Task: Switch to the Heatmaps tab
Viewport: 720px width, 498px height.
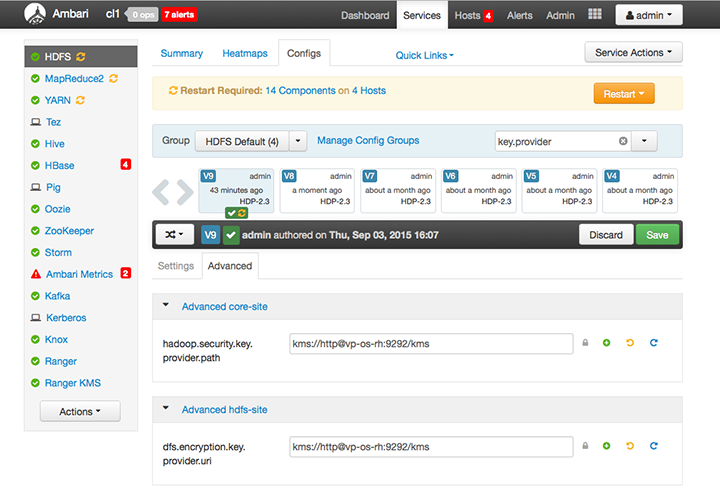Action: (x=244, y=53)
